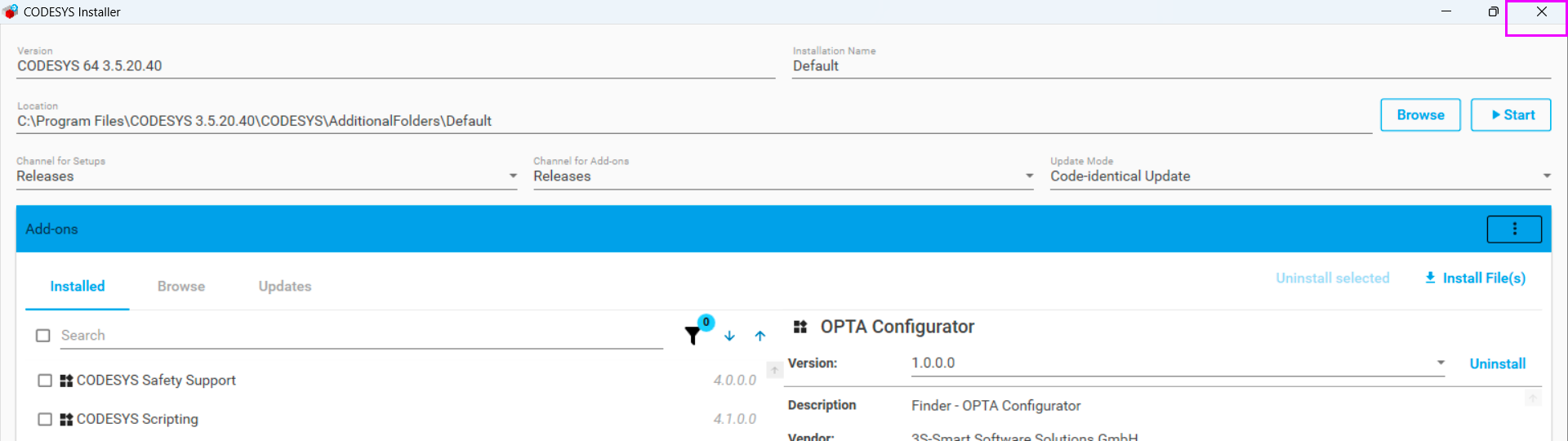1568x441 pixels.
Task: Open the add-on filter funnel
Action: click(693, 335)
